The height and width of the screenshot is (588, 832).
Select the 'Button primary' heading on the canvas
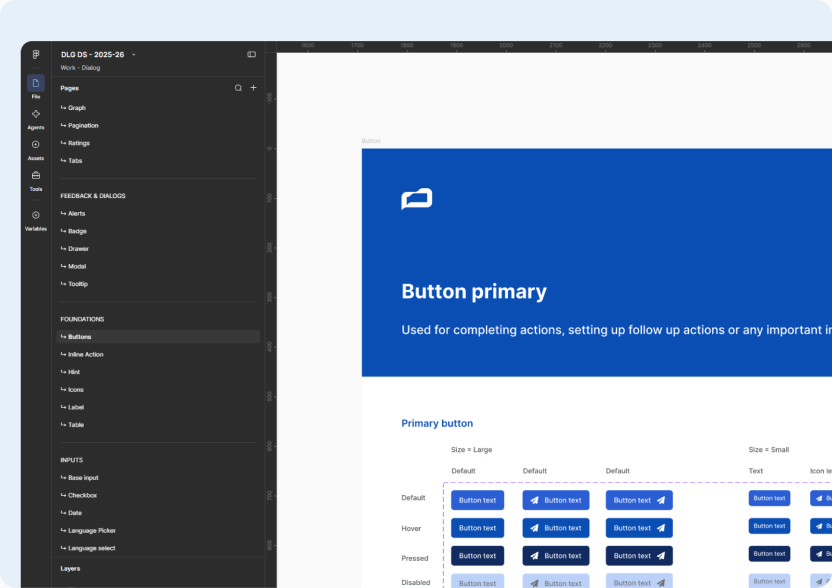coord(474,291)
